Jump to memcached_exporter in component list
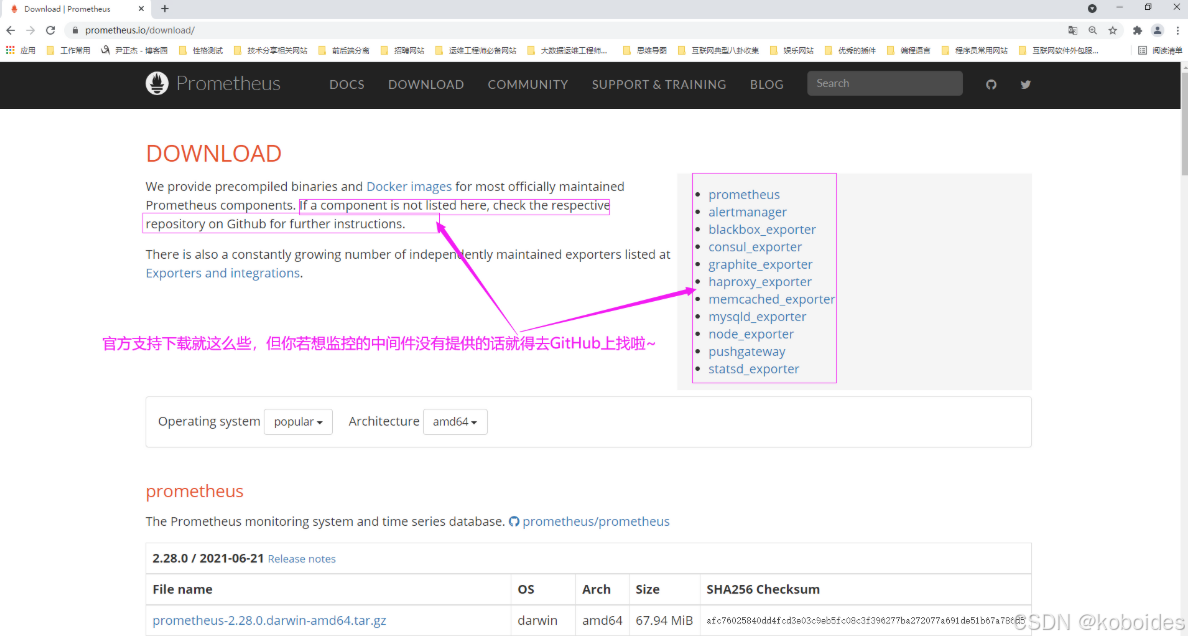 click(771, 299)
